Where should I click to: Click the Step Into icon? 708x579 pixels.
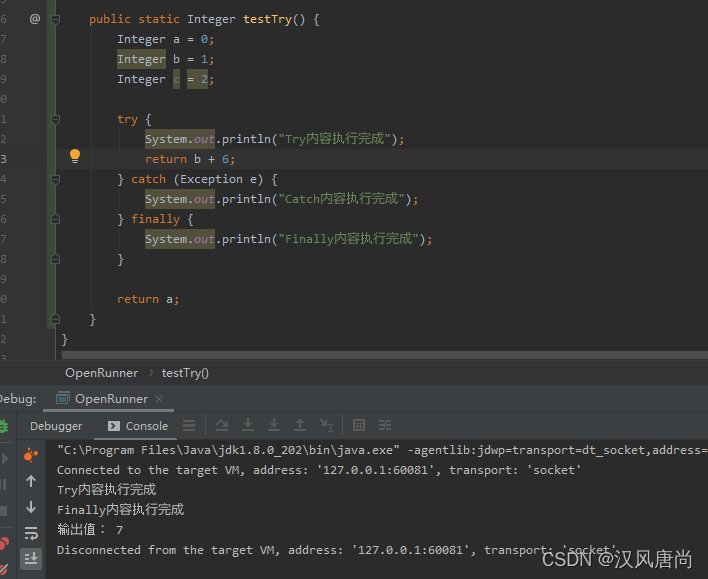point(248,425)
